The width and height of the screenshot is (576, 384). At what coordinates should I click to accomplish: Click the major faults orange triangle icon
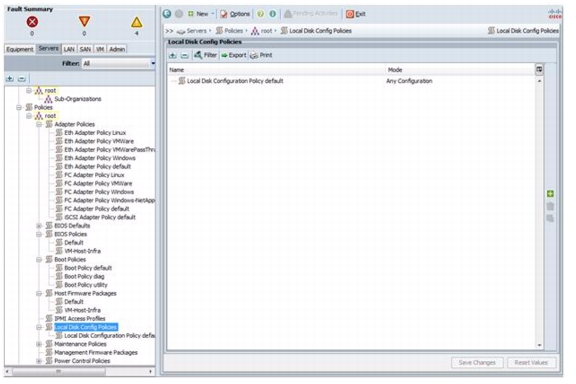84,21
